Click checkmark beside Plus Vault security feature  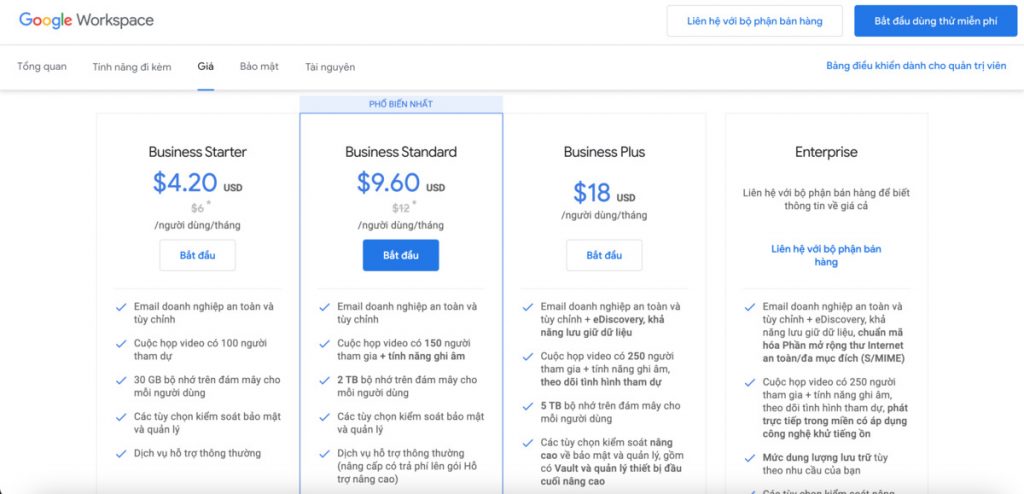pyautogui.click(x=528, y=443)
